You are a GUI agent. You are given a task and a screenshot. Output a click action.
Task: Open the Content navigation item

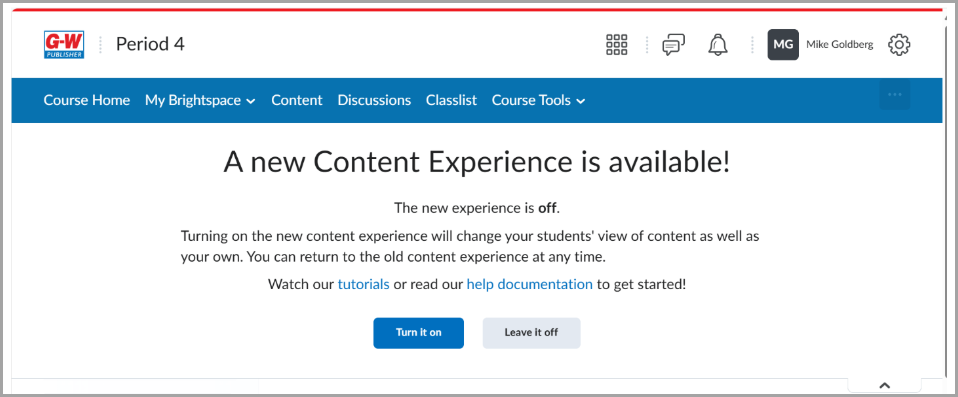pos(297,100)
